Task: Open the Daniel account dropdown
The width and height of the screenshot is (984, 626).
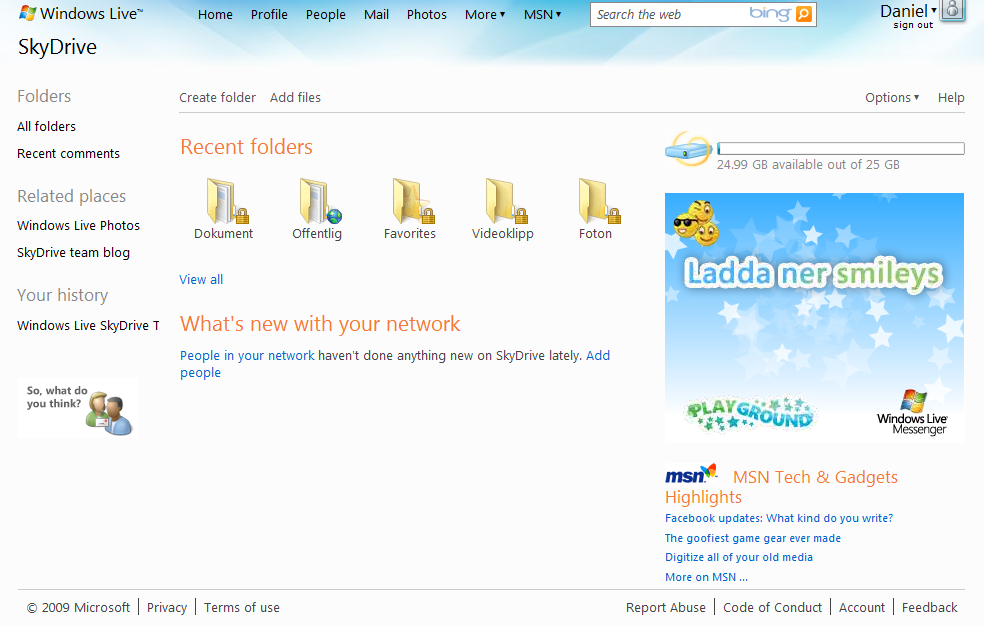Action: point(909,11)
